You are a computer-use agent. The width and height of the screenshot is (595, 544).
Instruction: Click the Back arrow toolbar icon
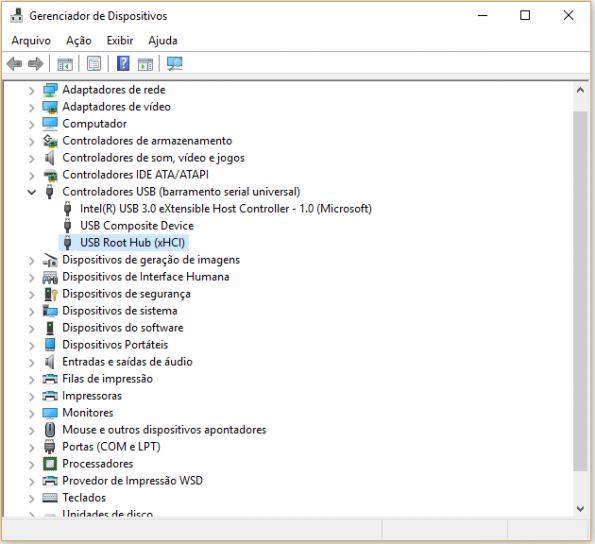point(14,64)
